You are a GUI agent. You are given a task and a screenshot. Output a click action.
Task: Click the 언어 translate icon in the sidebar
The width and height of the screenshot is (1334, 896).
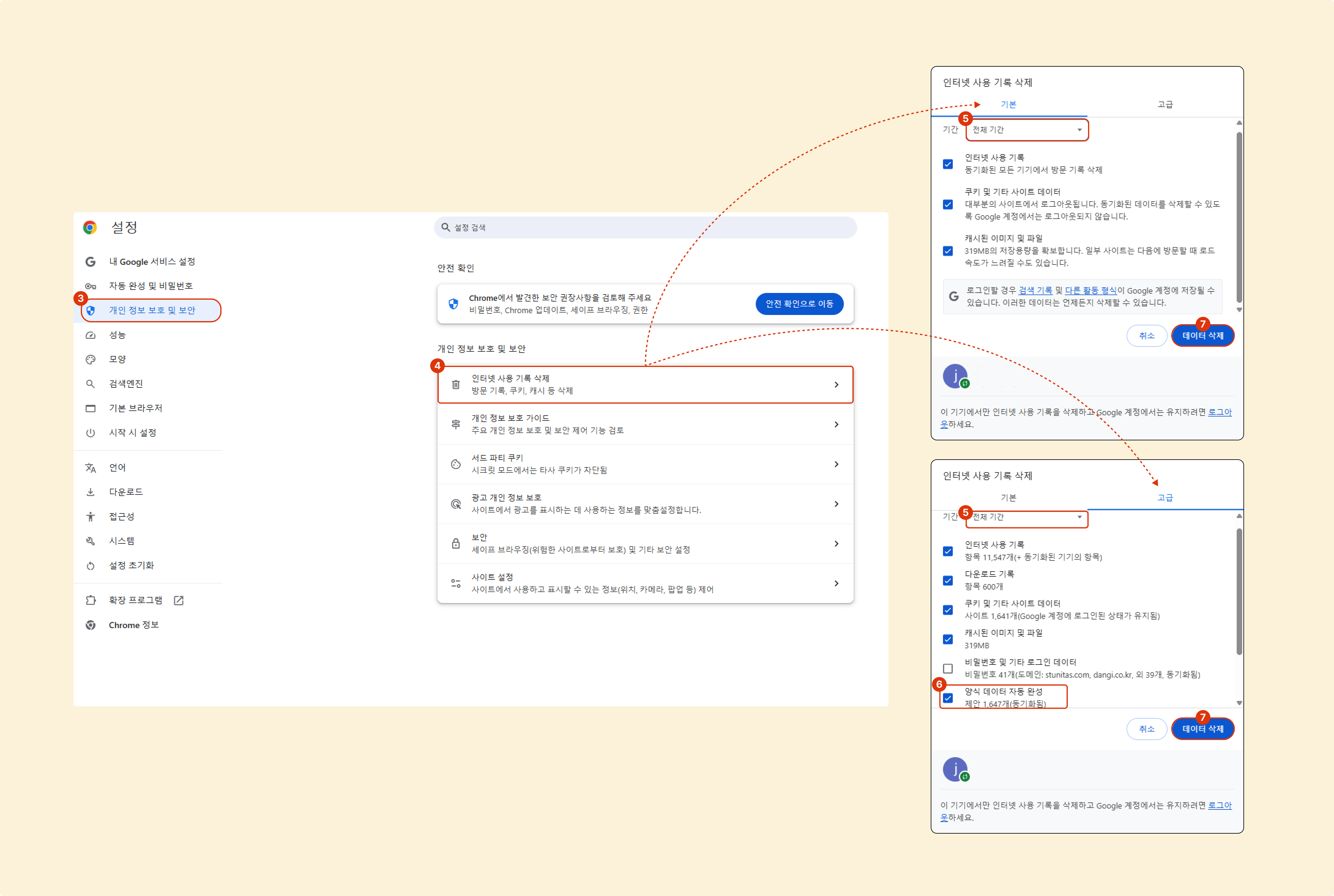[x=90, y=468]
